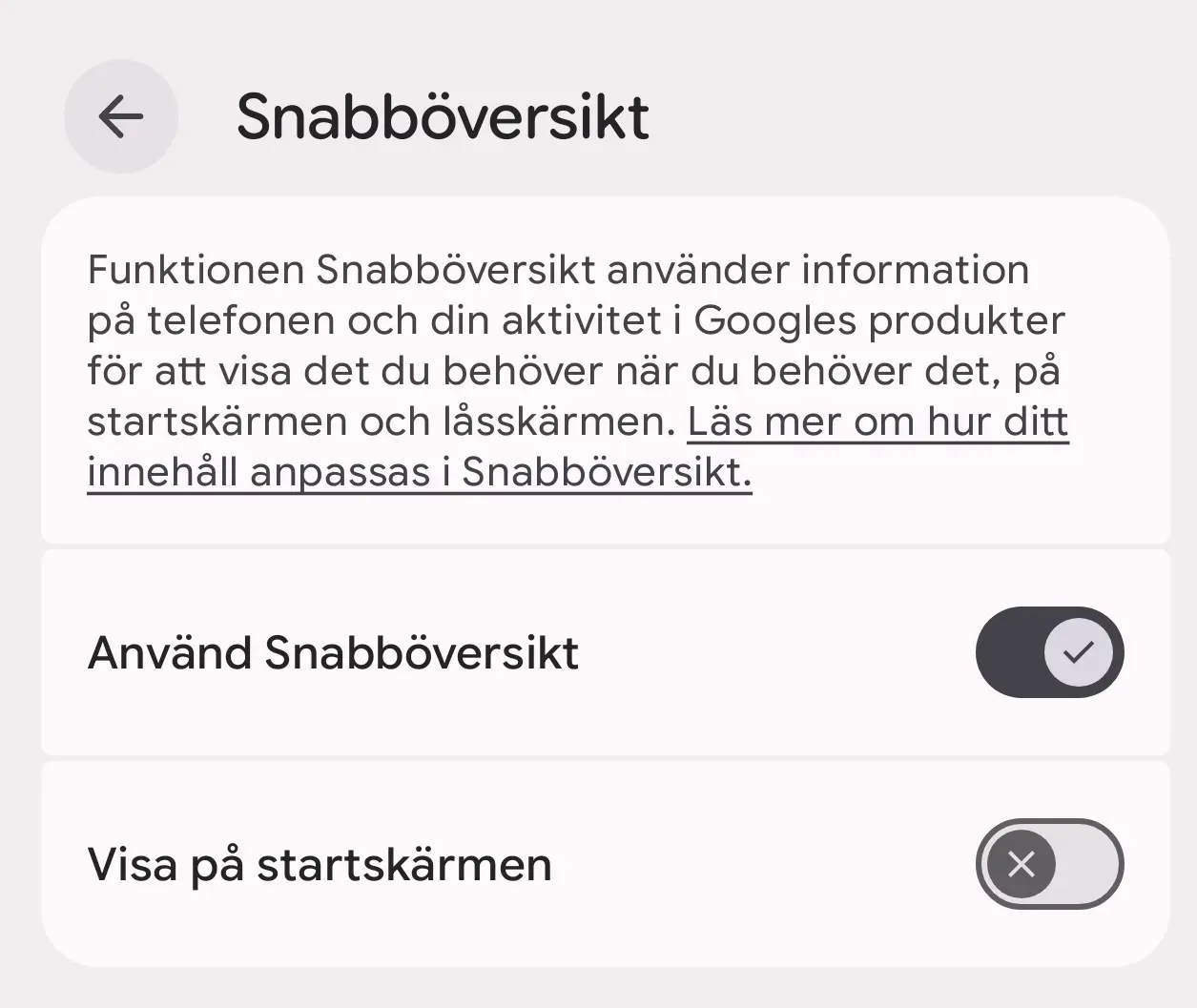The height and width of the screenshot is (1008, 1197).
Task: Click the checkmark icon on the enabled switch
Action: click(1078, 652)
